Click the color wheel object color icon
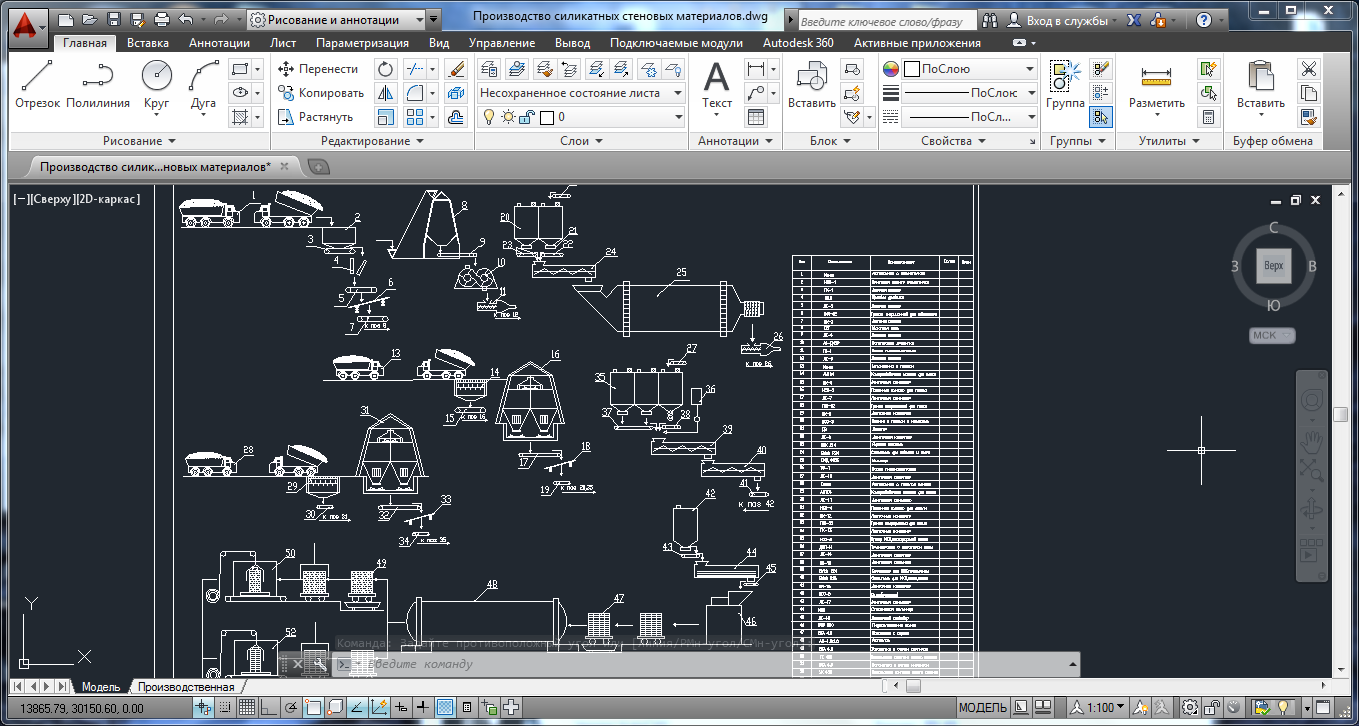 click(x=891, y=69)
